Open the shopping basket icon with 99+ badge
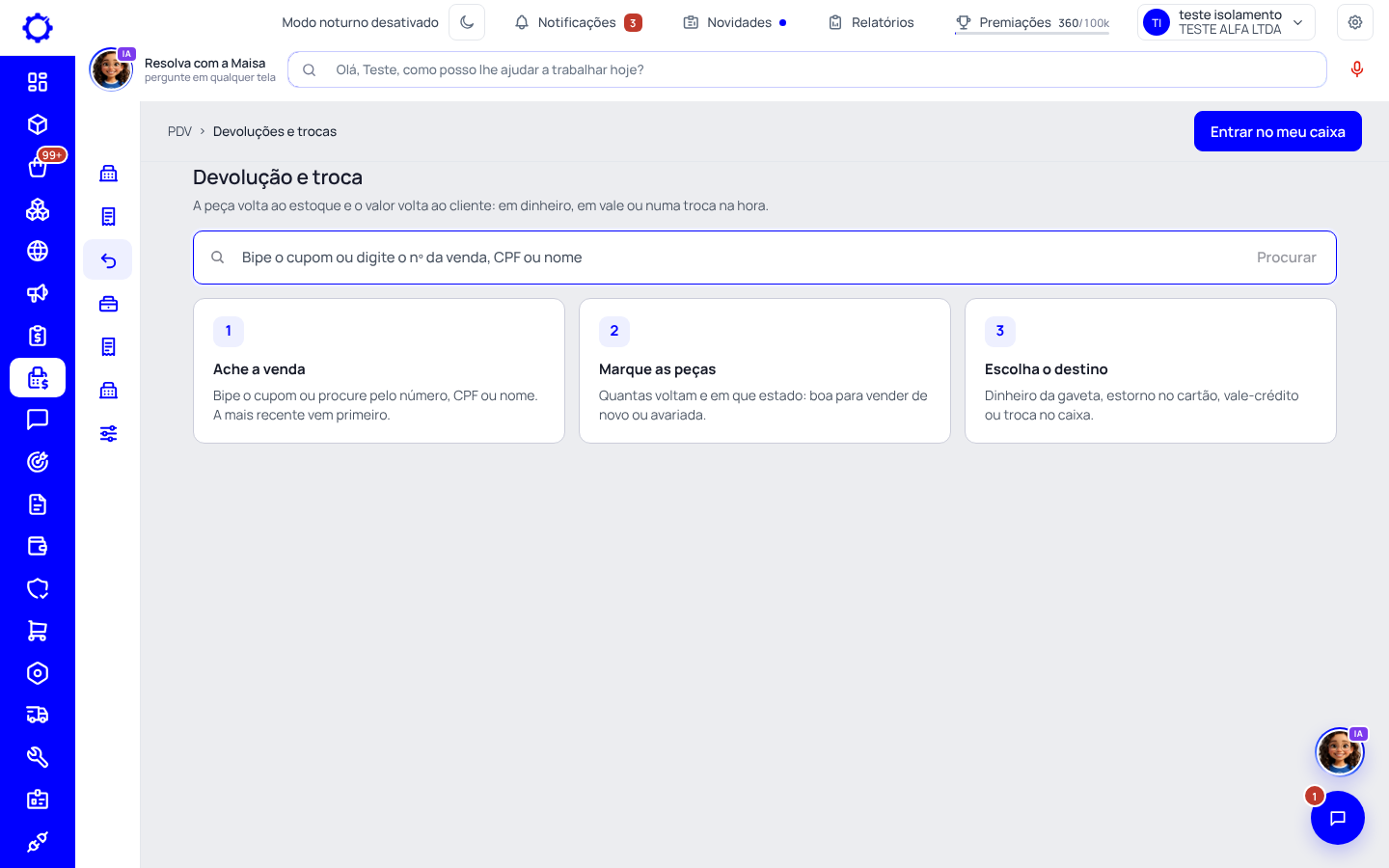Image resolution: width=1389 pixels, height=868 pixels. pos(38,167)
